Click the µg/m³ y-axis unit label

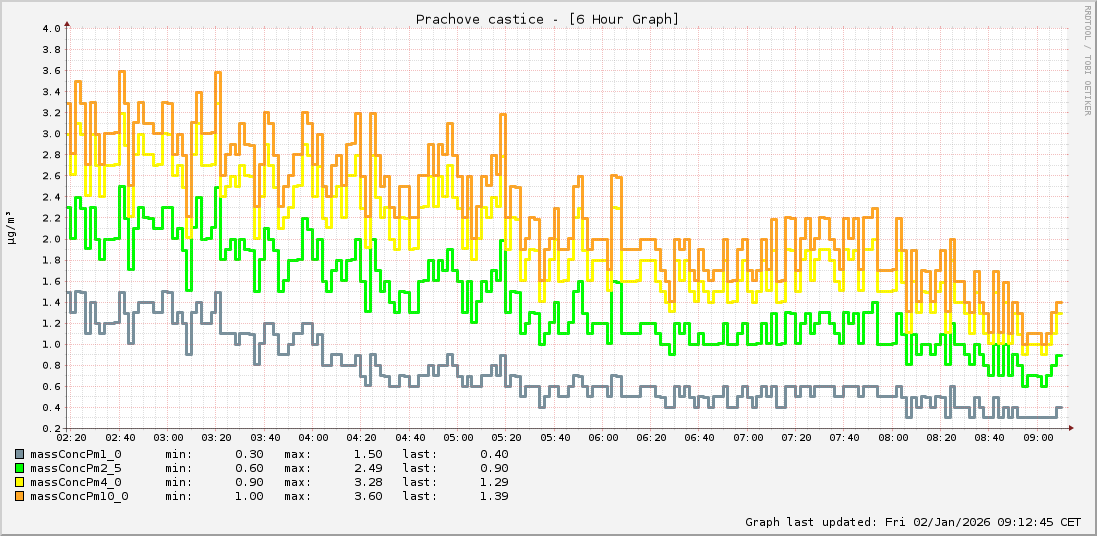point(11,227)
